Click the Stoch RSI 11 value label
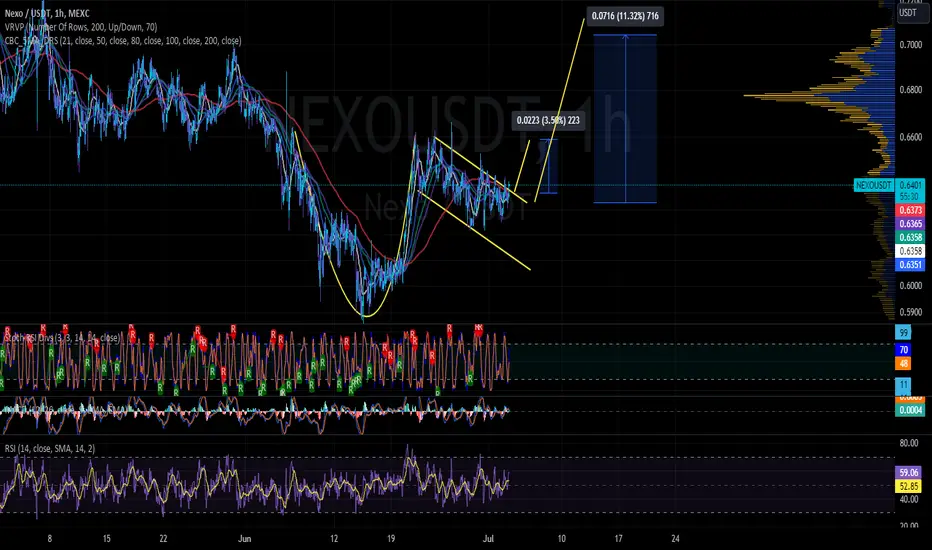Image resolution: width=932 pixels, height=550 pixels. click(x=903, y=385)
